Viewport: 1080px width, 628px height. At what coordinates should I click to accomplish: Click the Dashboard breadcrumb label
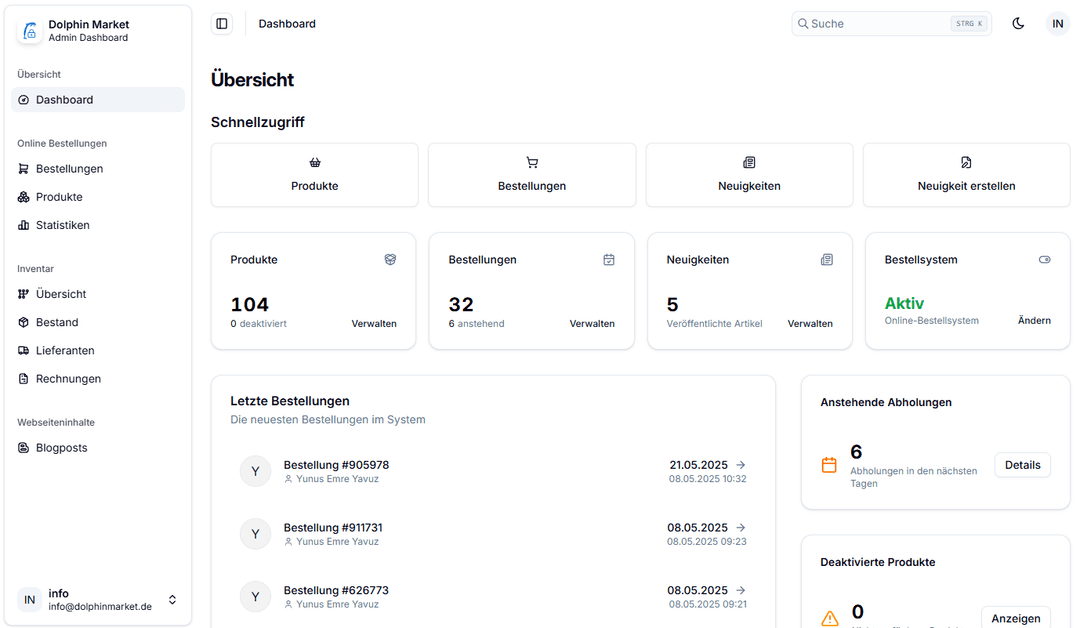[x=287, y=23]
